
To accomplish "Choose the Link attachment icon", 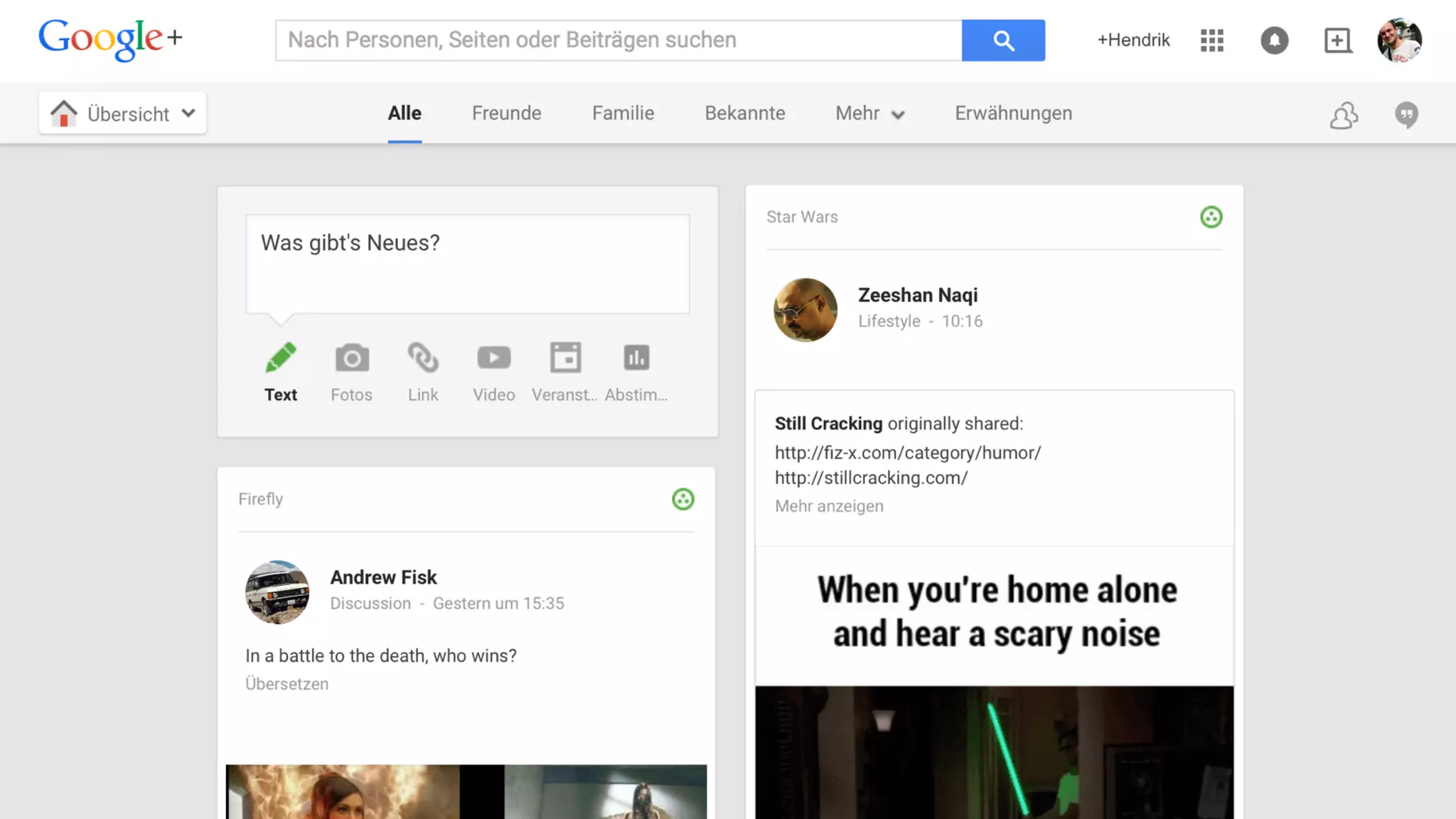I will coord(423,358).
